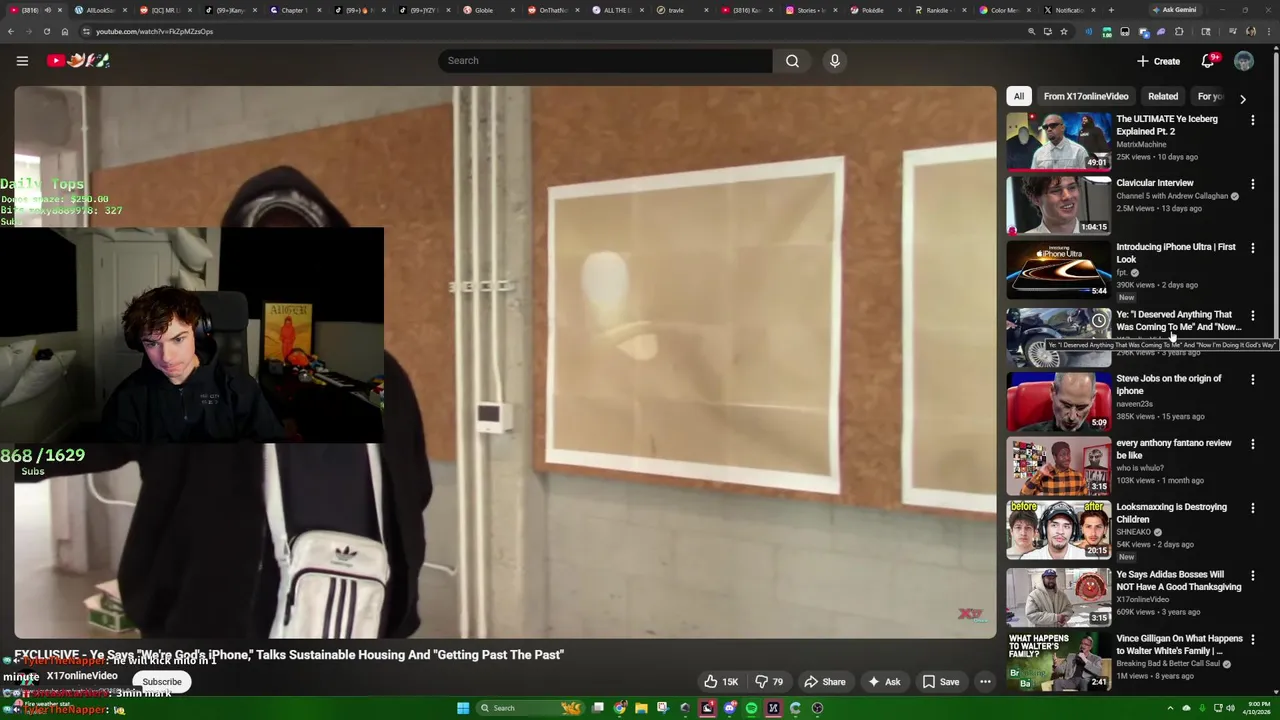The image size is (1280, 720).
Task: Start voice search via the microphone icon
Action: [x=835, y=61]
